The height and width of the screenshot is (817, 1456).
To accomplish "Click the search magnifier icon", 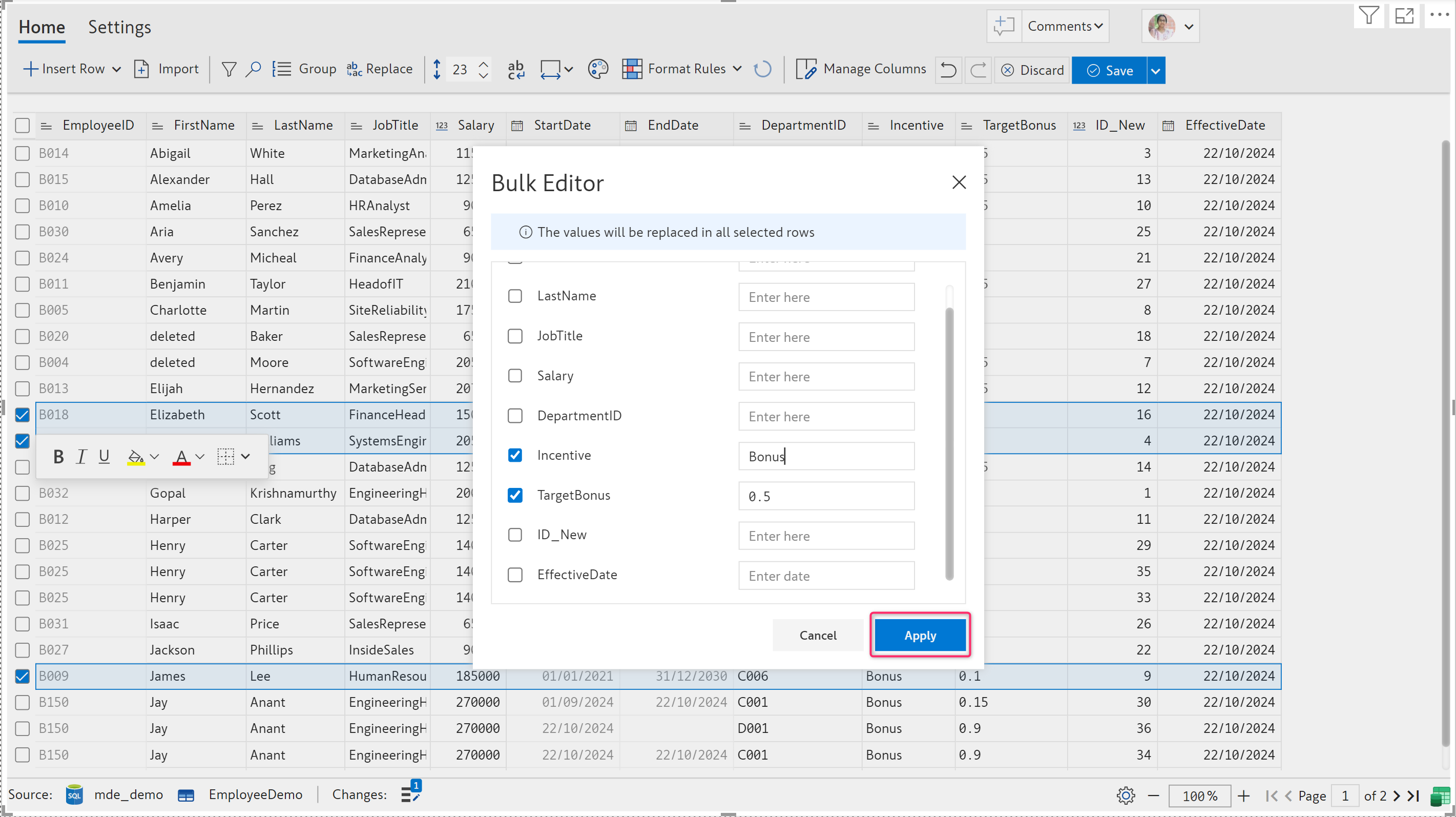I will [253, 69].
